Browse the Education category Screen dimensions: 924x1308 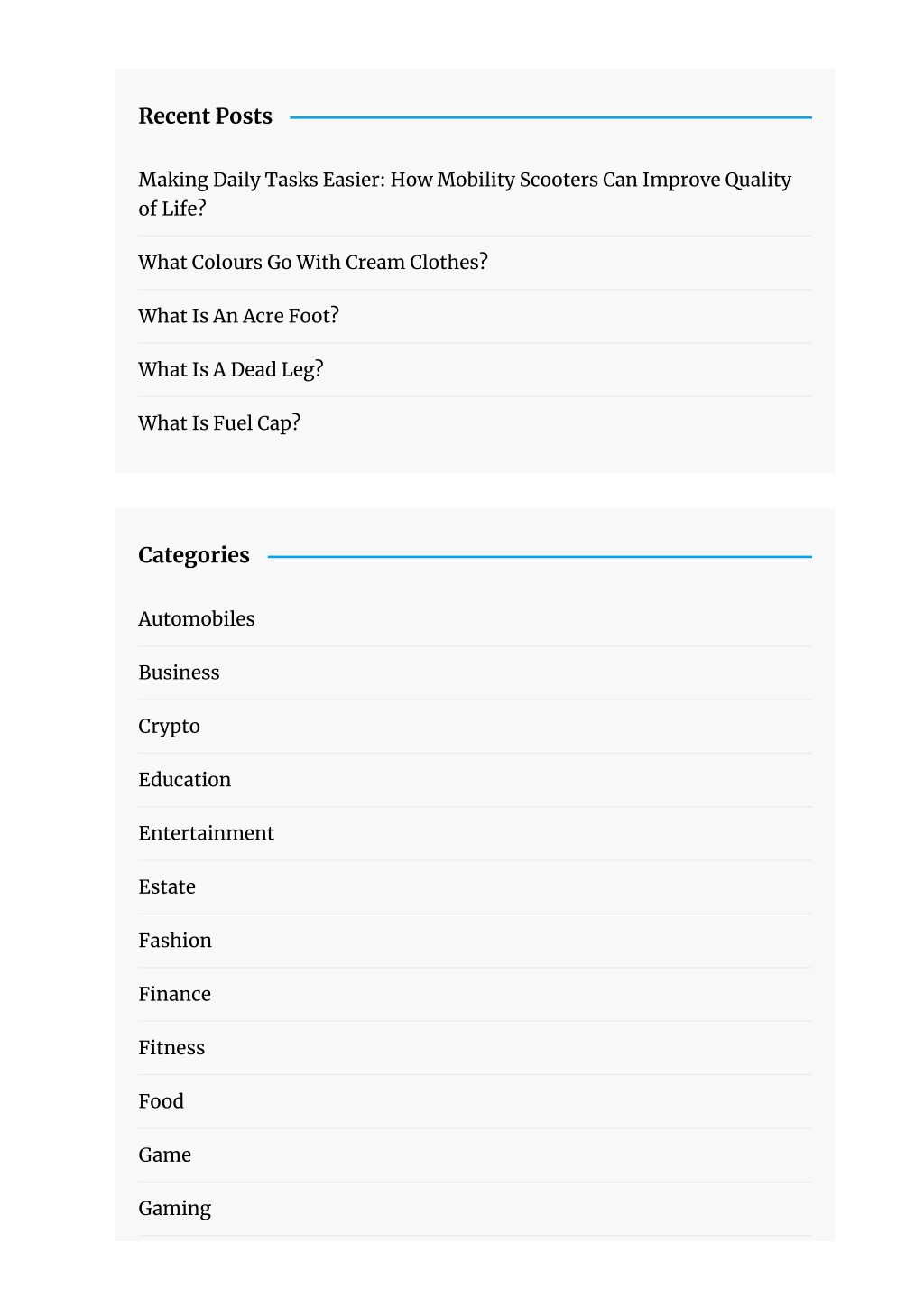184,779
